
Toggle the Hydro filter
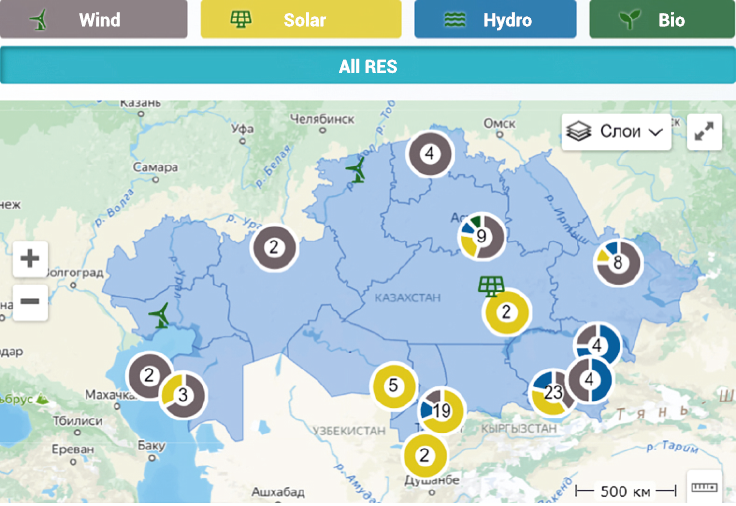495,19
